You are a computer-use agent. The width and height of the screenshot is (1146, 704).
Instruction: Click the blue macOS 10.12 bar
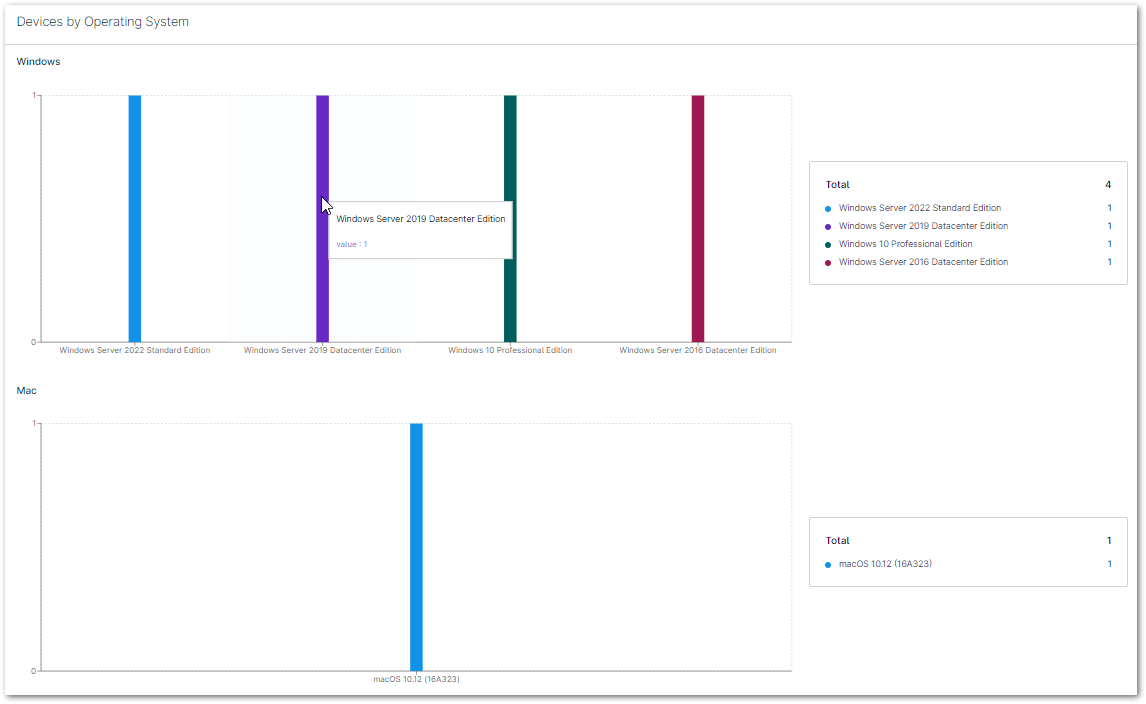[x=416, y=546]
